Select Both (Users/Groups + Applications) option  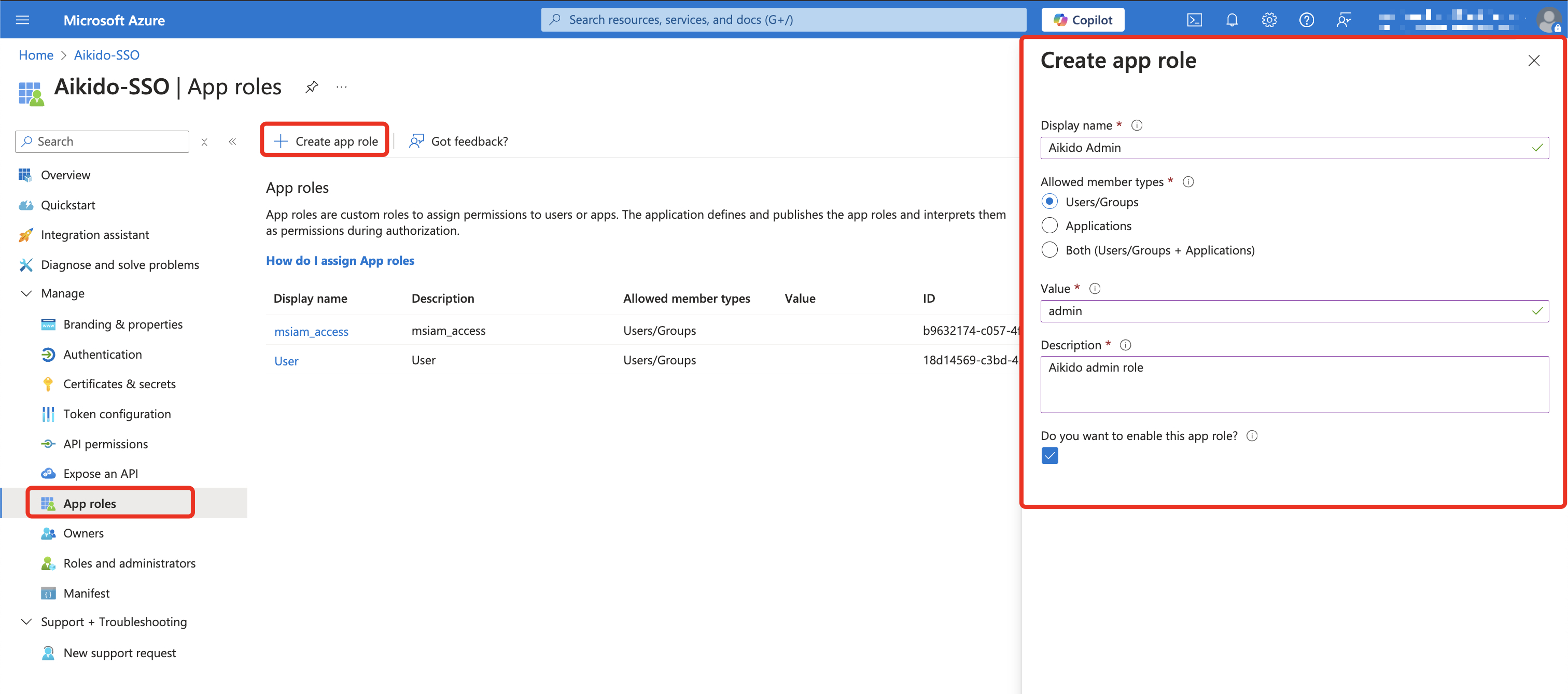1049,250
